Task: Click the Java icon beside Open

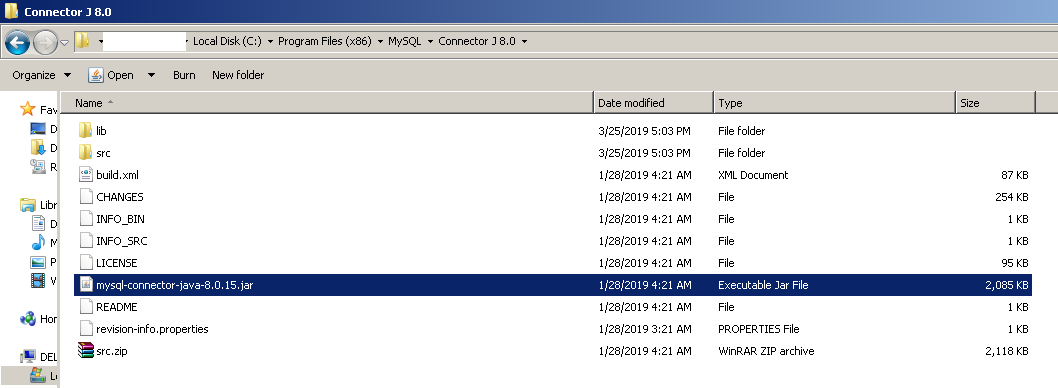Action: 96,75
